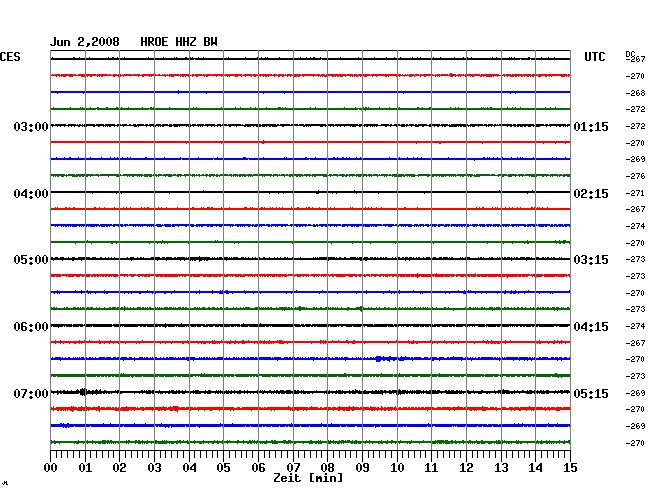Click the '02' minute tick label
Viewport: 650px width, 494px height.
(119, 468)
